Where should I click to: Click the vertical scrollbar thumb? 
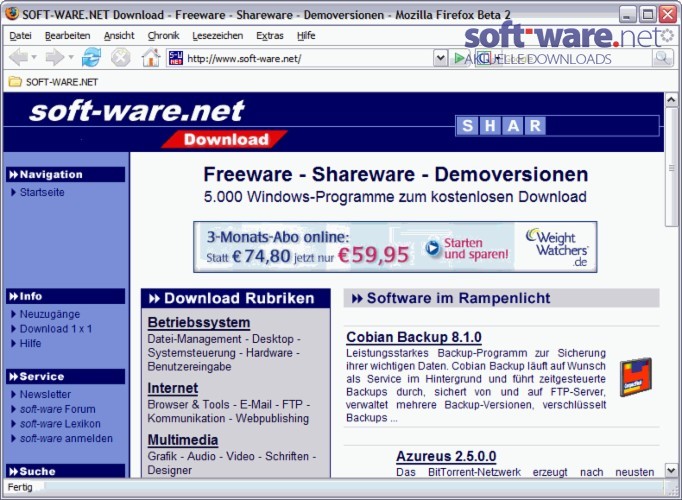click(x=671, y=167)
